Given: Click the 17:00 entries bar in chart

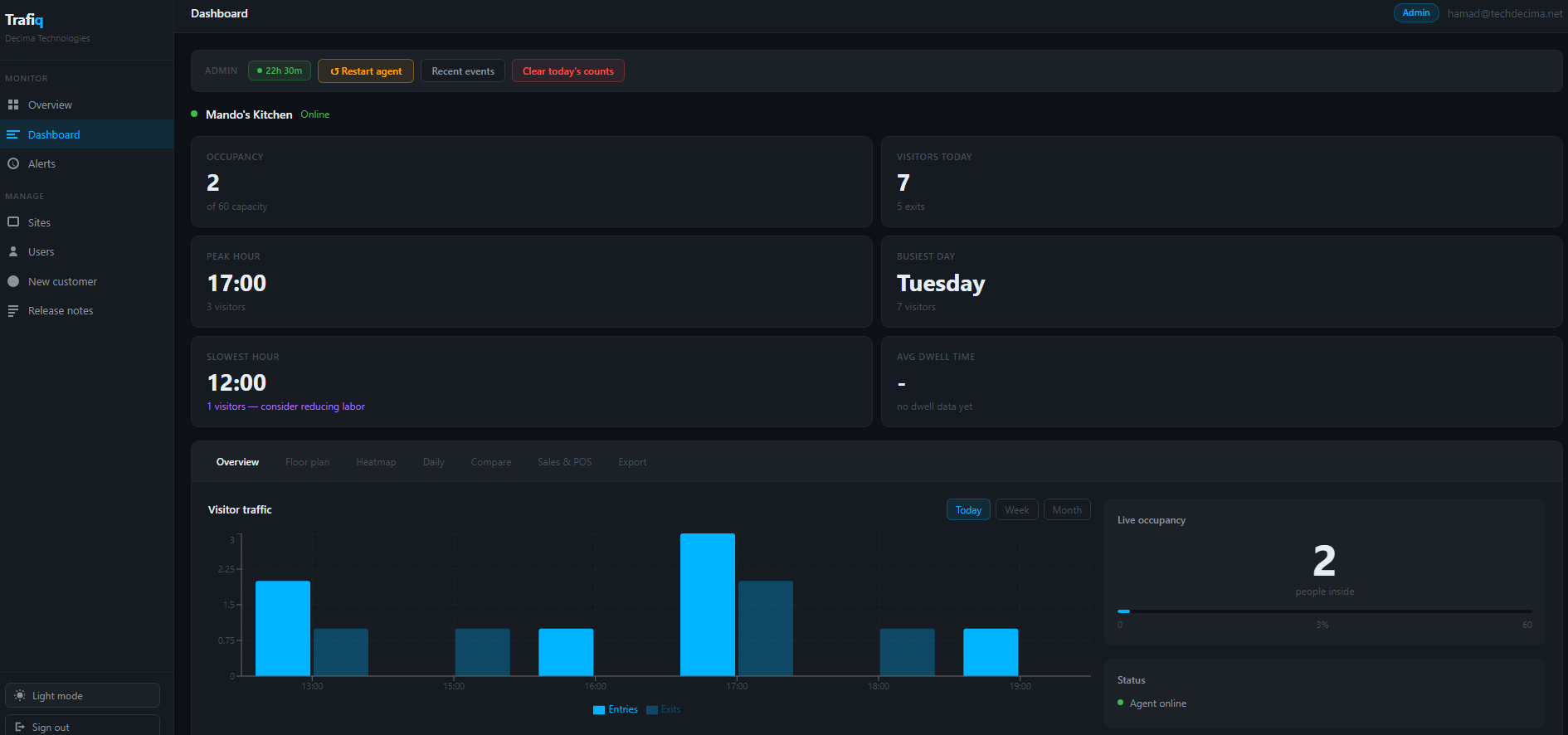Looking at the screenshot, I should tap(708, 604).
